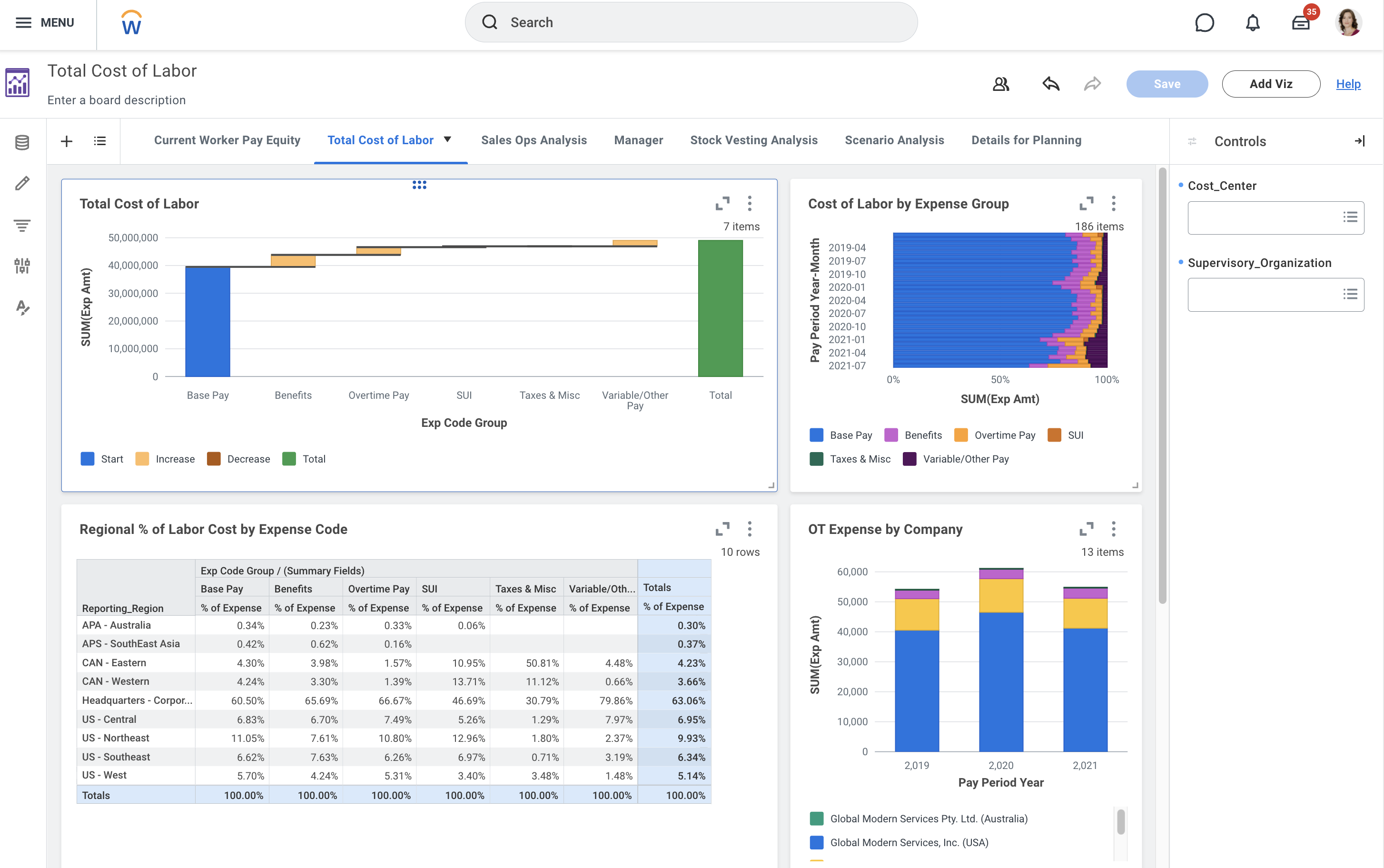
Task: Click the share users icon
Action: point(1000,84)
